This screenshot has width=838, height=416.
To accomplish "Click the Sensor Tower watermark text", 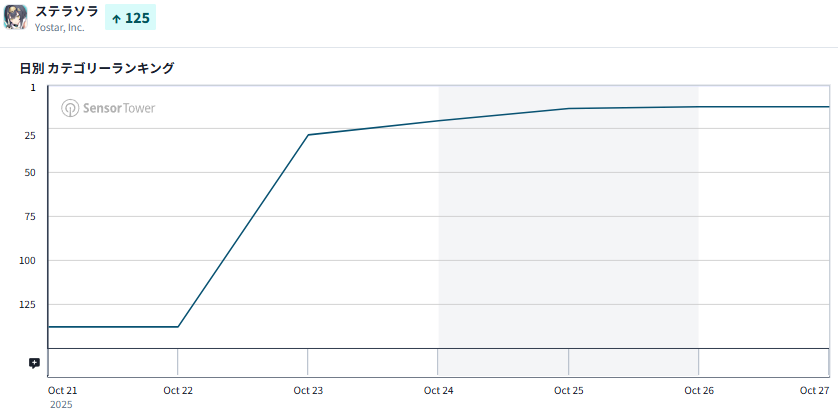I will 120,108.
